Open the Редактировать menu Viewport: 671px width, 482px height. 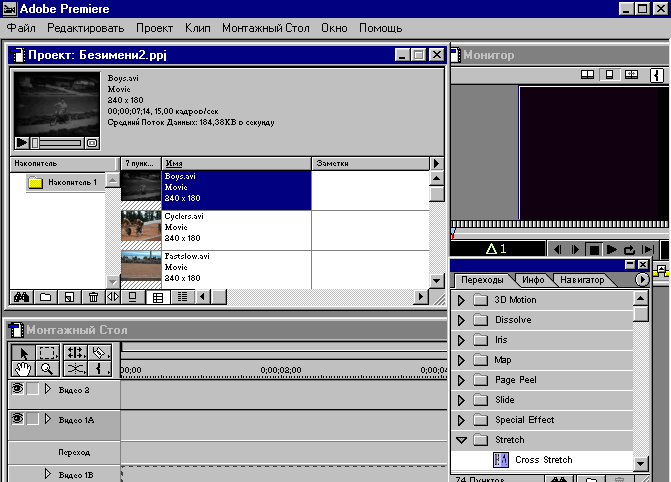click(86, 28)
